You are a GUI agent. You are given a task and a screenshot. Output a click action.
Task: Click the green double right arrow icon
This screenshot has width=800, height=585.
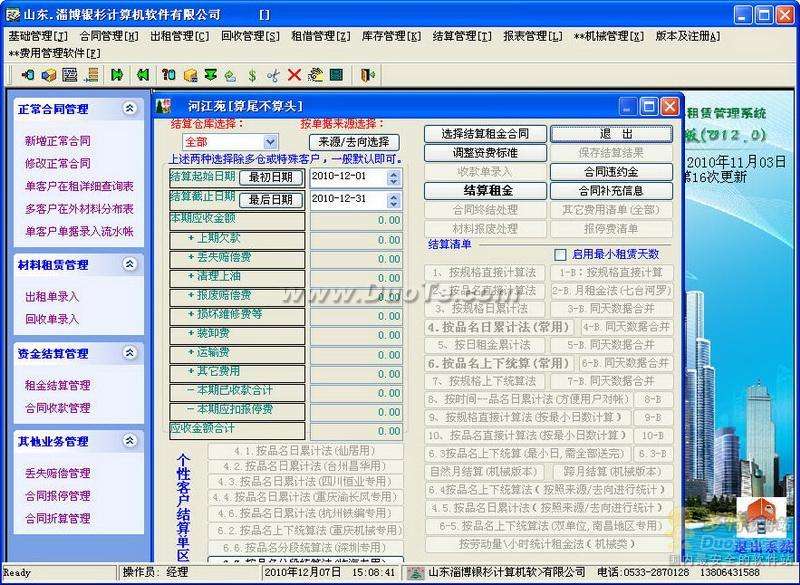point(117,75)
